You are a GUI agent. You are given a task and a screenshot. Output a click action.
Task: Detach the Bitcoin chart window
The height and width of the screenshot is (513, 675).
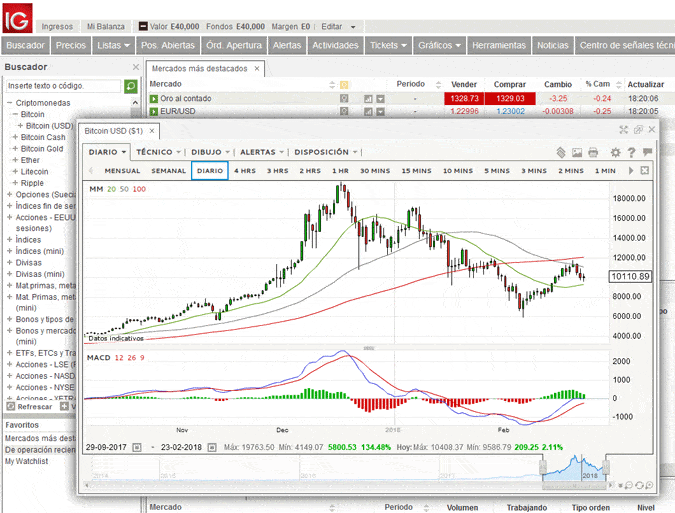pos(638,130)
